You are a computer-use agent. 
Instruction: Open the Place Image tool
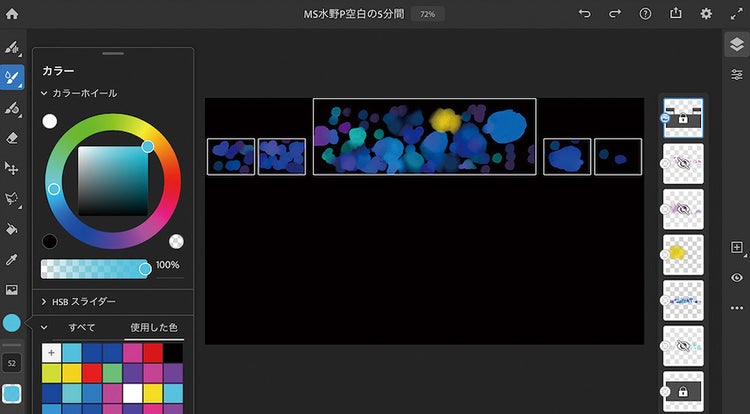coord(12,290)
